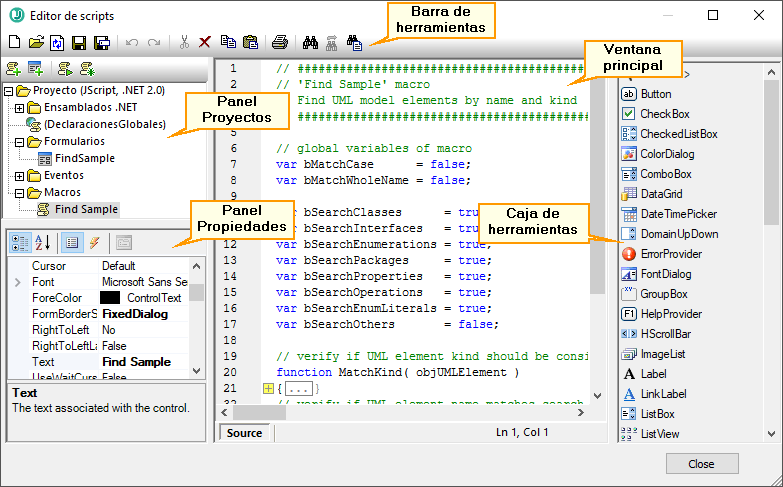Click the Paste clipboard icon
Screen dimensions: 783x487
[250, 43]
